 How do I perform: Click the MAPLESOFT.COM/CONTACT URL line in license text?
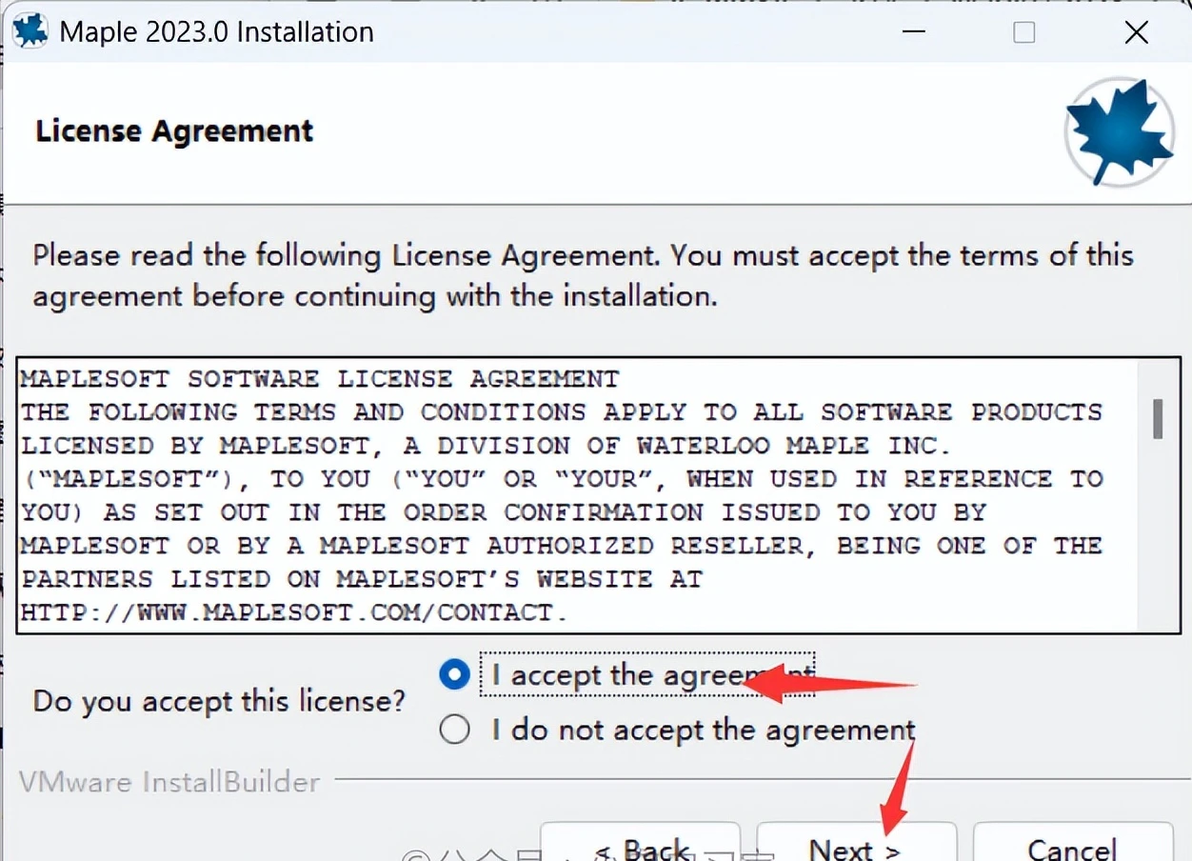click(294, 612)
